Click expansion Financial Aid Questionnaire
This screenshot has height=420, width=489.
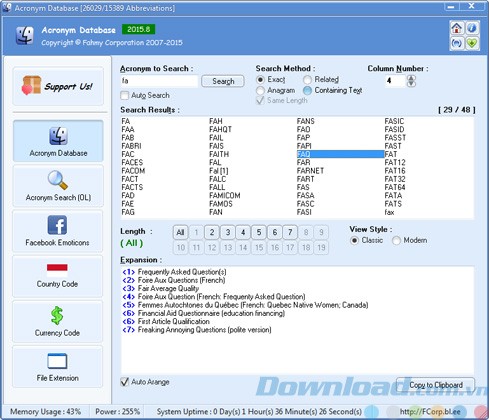pos(211,313)
